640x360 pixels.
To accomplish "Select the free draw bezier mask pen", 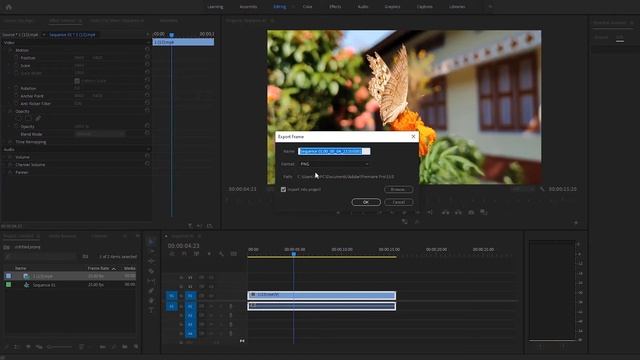I will tap(38, 119).
